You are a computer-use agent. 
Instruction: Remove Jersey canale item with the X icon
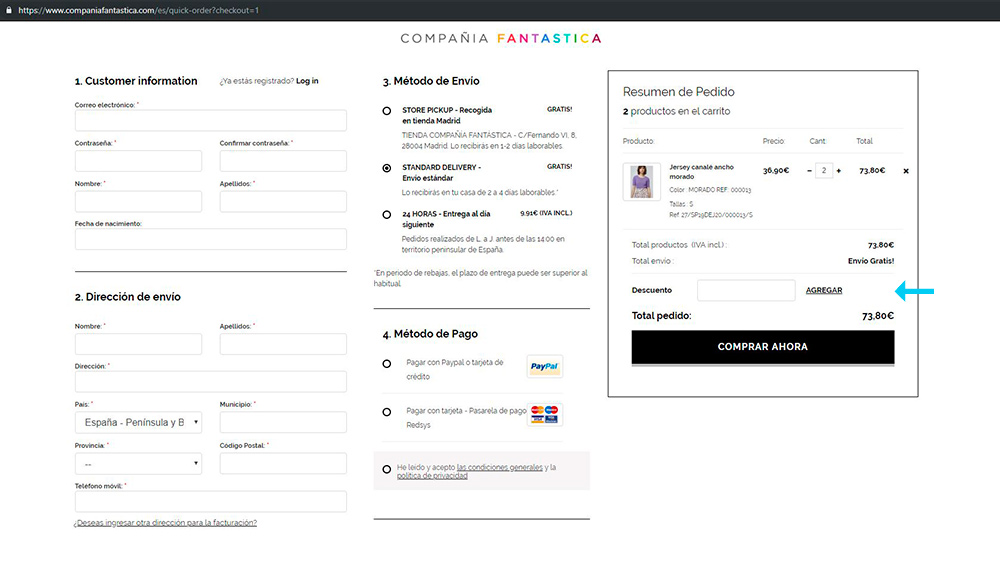(906, 171)
